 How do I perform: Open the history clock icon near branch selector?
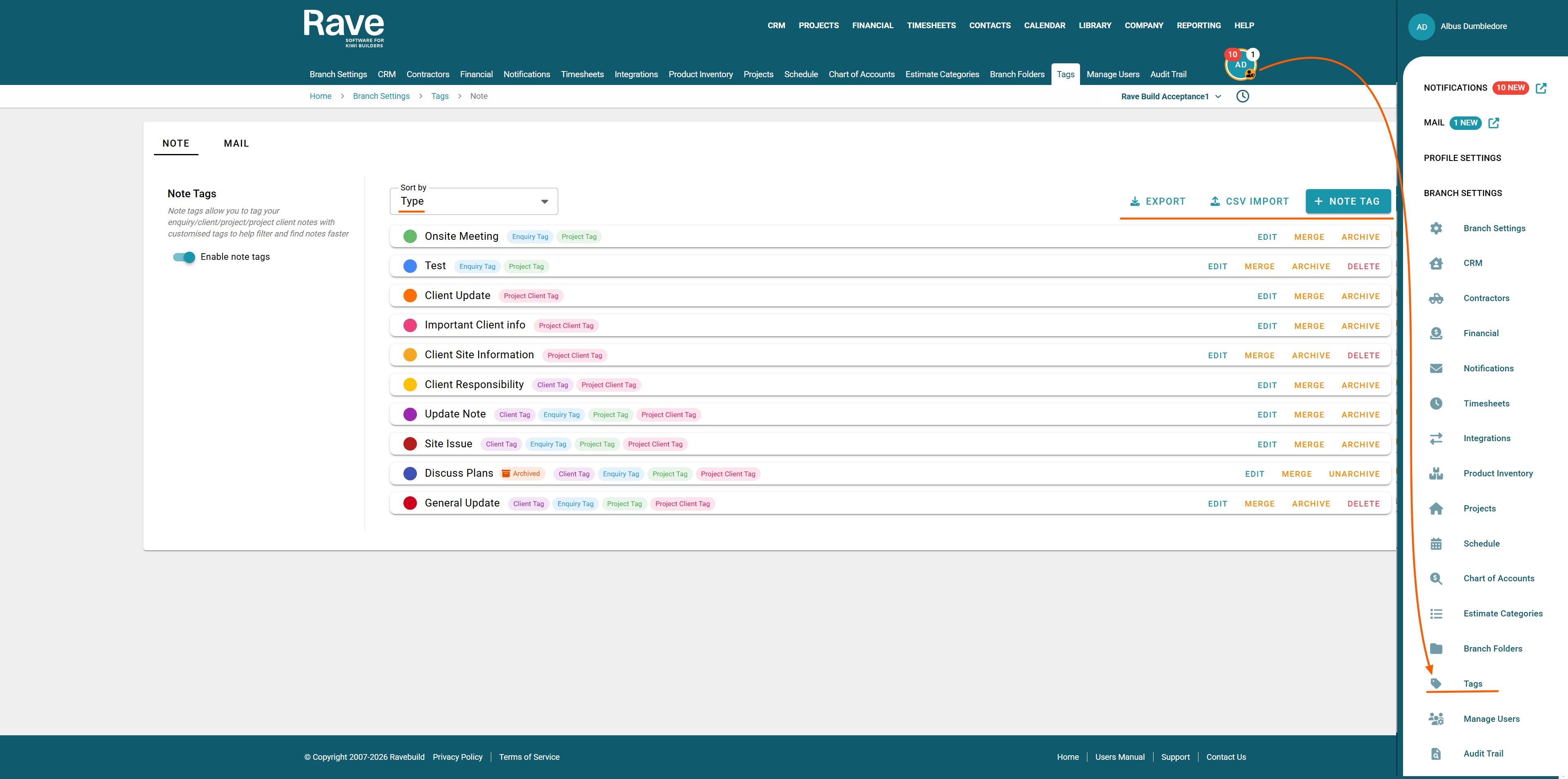coord(1242,96)
